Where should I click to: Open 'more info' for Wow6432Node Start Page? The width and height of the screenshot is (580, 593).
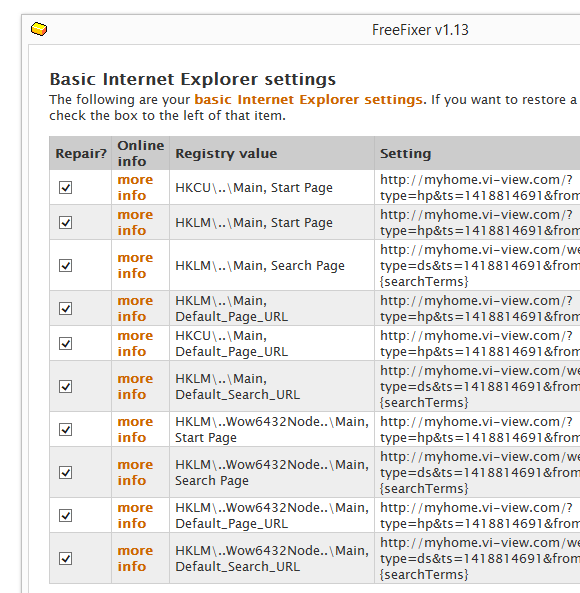tap(135, 429)
